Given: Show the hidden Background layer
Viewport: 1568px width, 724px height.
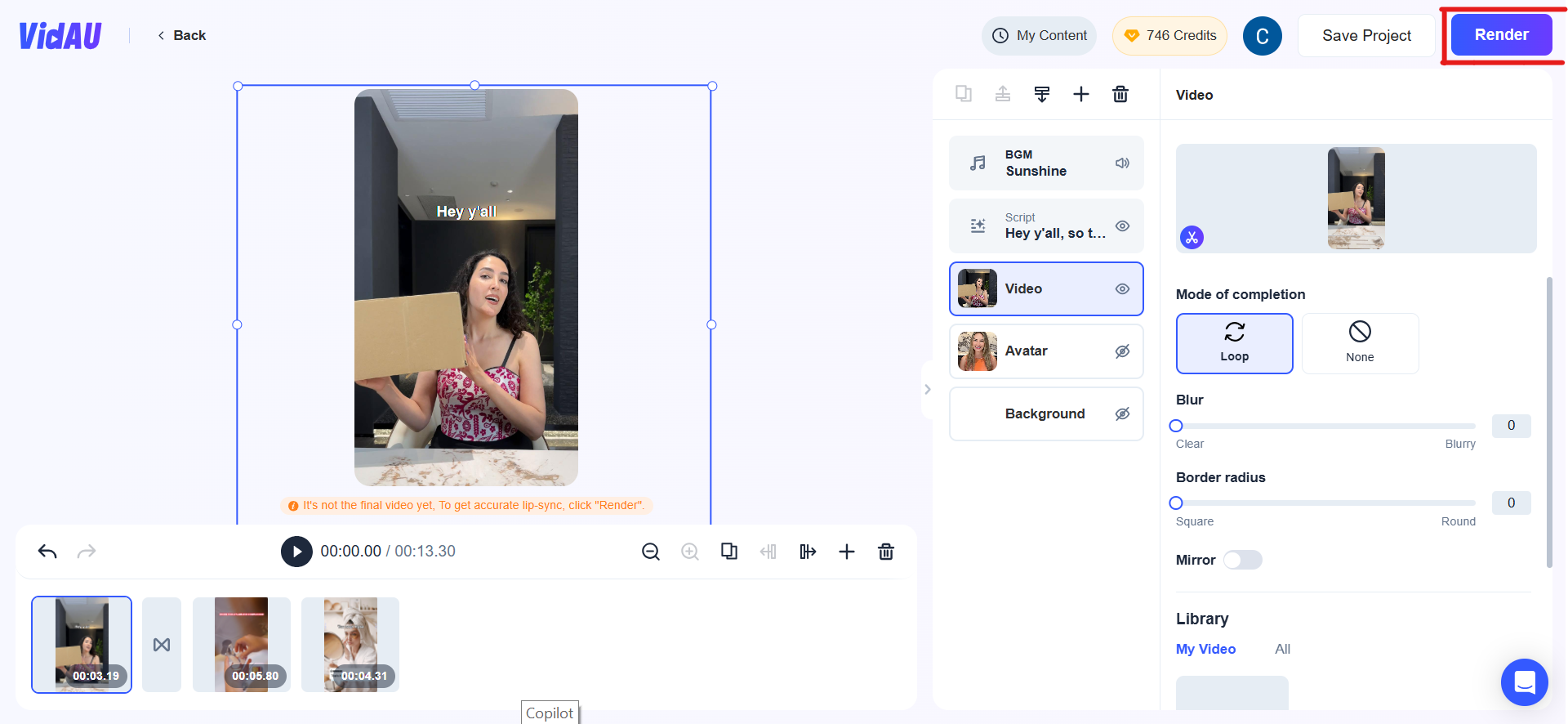Looking at the screenshot, I should [x=1123, y=414].
